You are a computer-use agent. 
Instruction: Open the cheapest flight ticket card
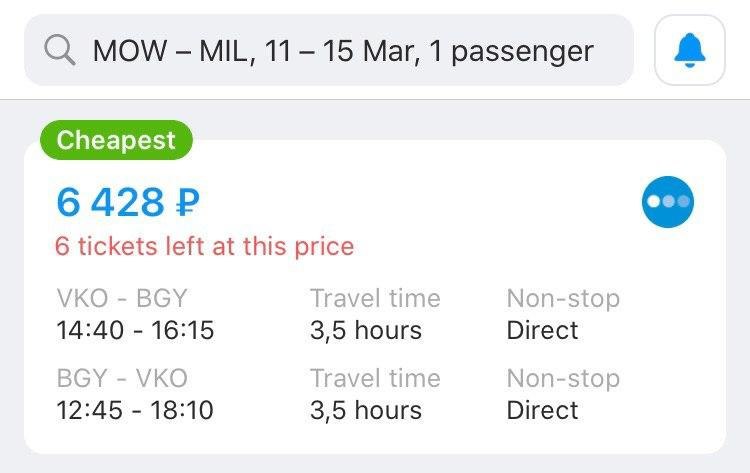[x=375, y=297]
